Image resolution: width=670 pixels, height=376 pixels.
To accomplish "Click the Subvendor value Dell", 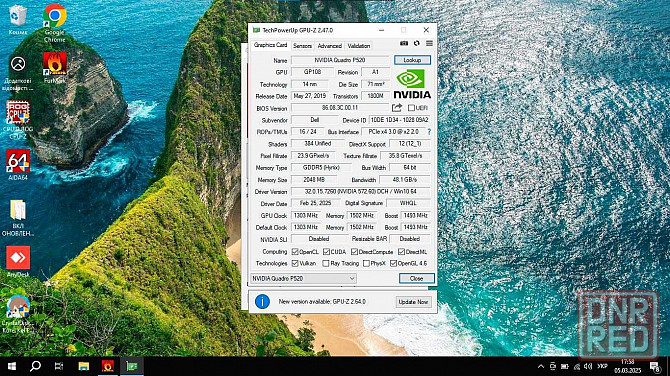I will (315, 120).
